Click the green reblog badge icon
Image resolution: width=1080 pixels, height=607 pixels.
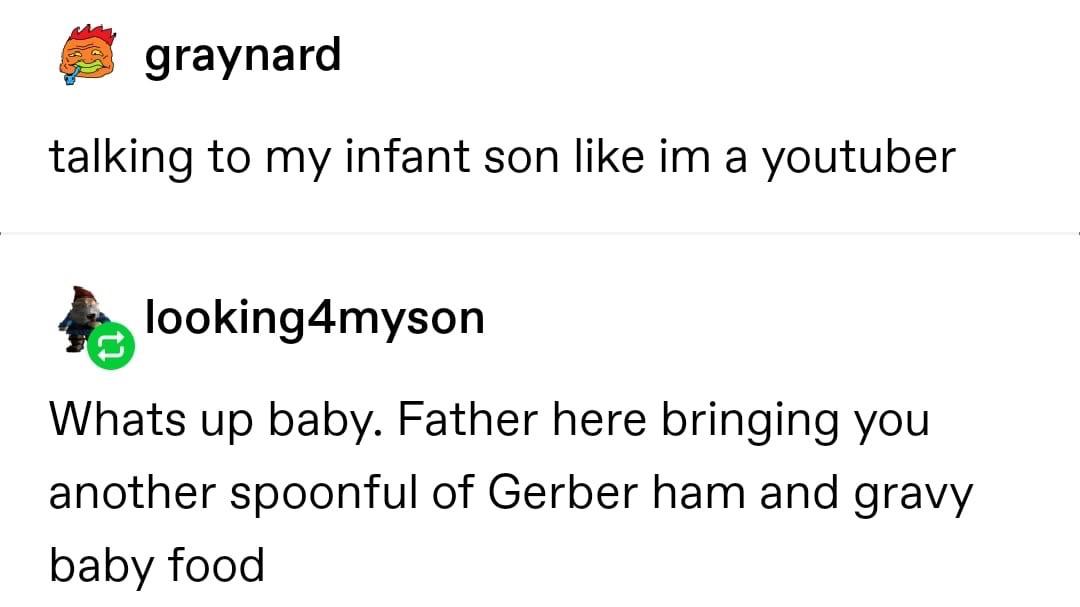click(x=109, y=346)
